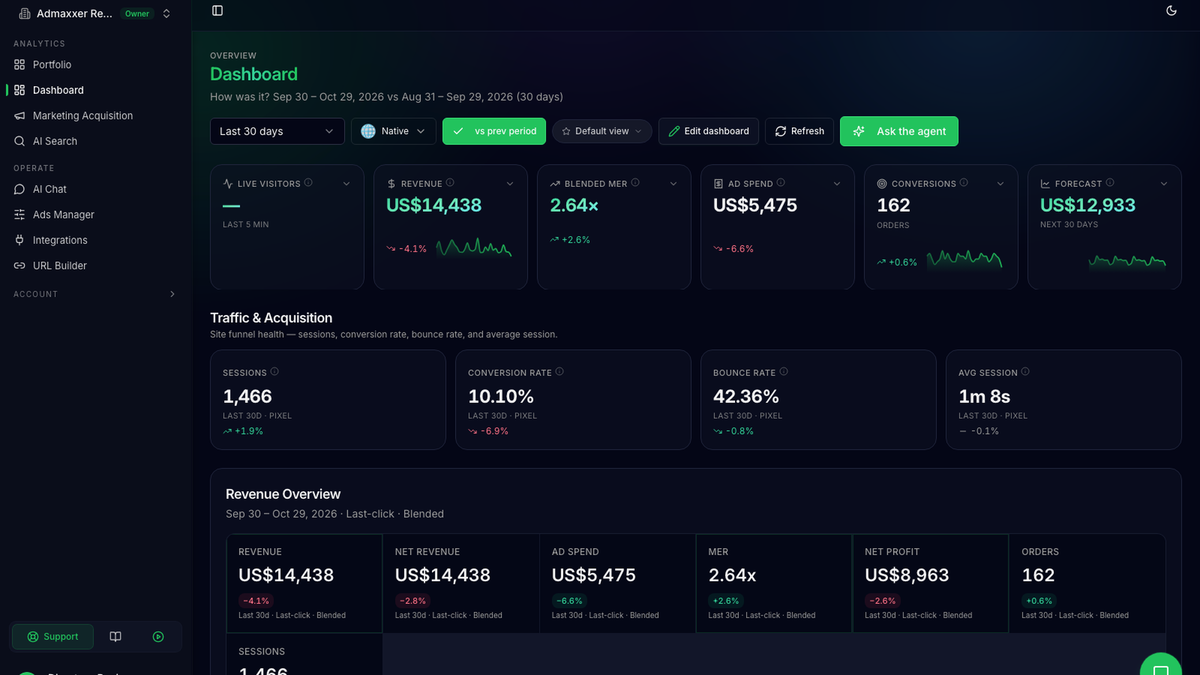Click the chart icon on Forecast card

click(1045, 184)
